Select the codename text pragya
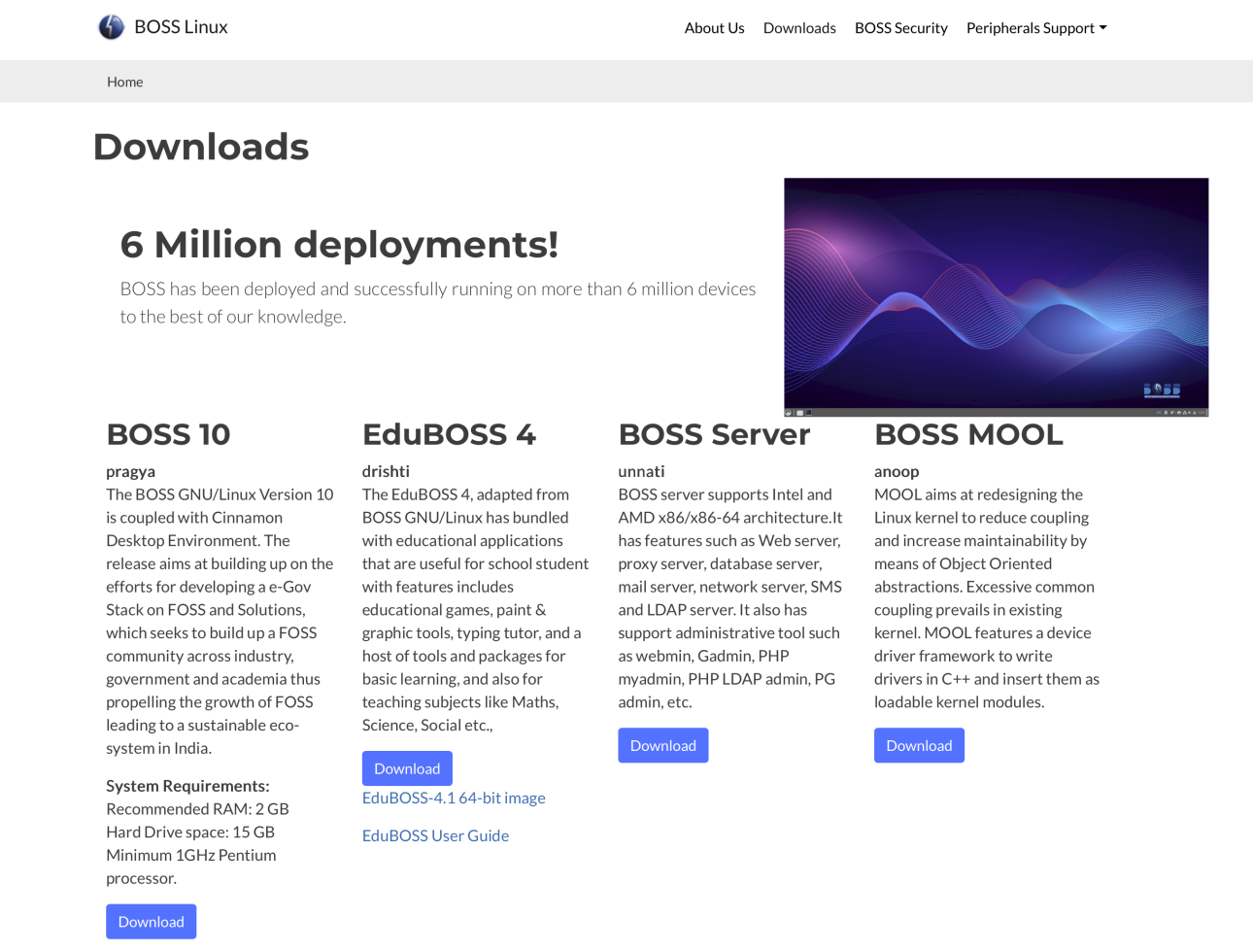 (x=131, y=471)
